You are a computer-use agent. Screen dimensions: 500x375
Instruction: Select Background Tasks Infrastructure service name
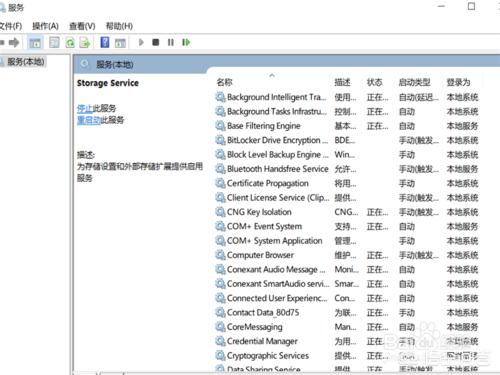point(277,111)
